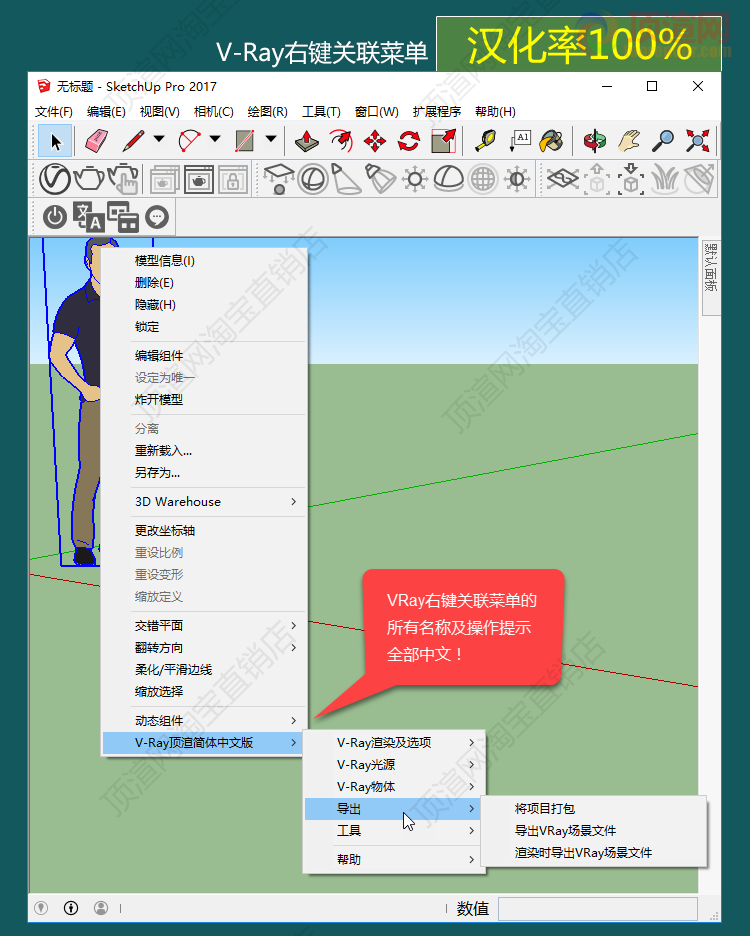The width and height of the screenshot is (750, 936).
Task: Select the Rectangle shape tool
Action: (x=245, y=141)
